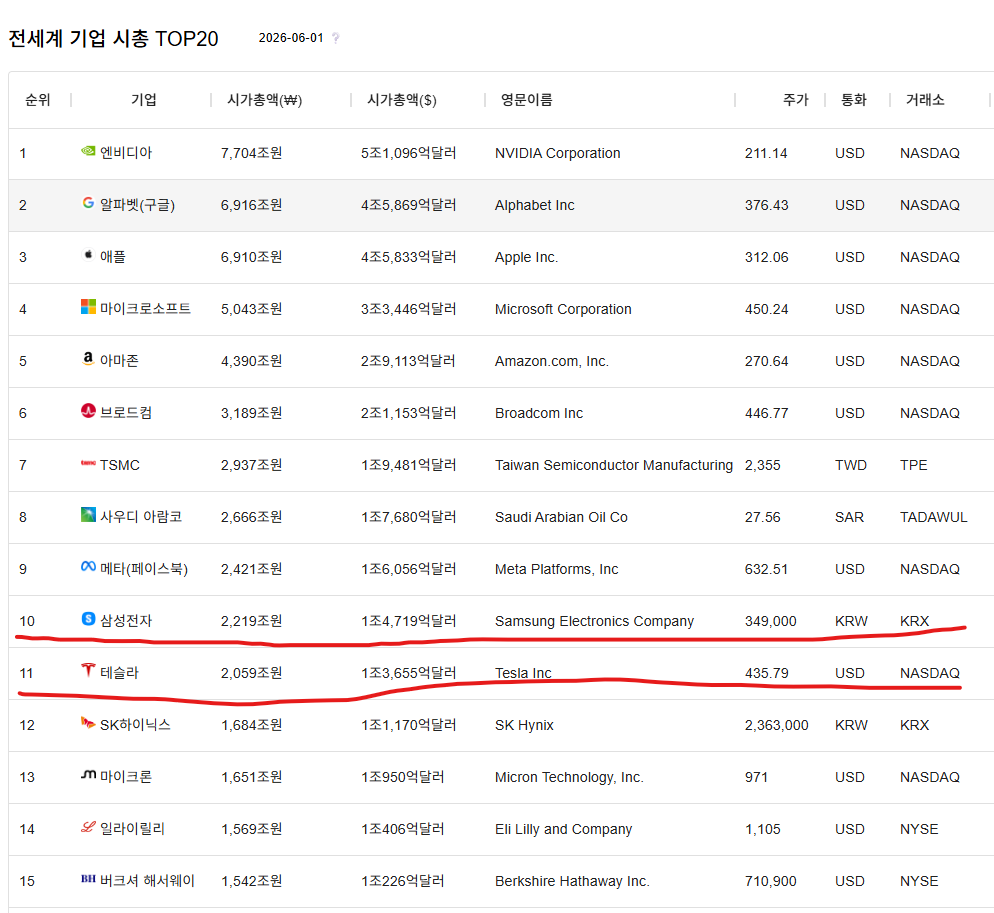Sort by the 시가총액(₩) column header
Screen dimensions: 994x913
pos(265,100)
